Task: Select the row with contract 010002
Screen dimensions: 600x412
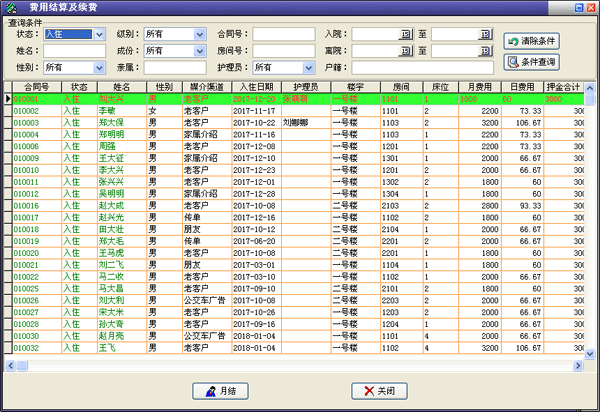Action: [x=30, y=111]
